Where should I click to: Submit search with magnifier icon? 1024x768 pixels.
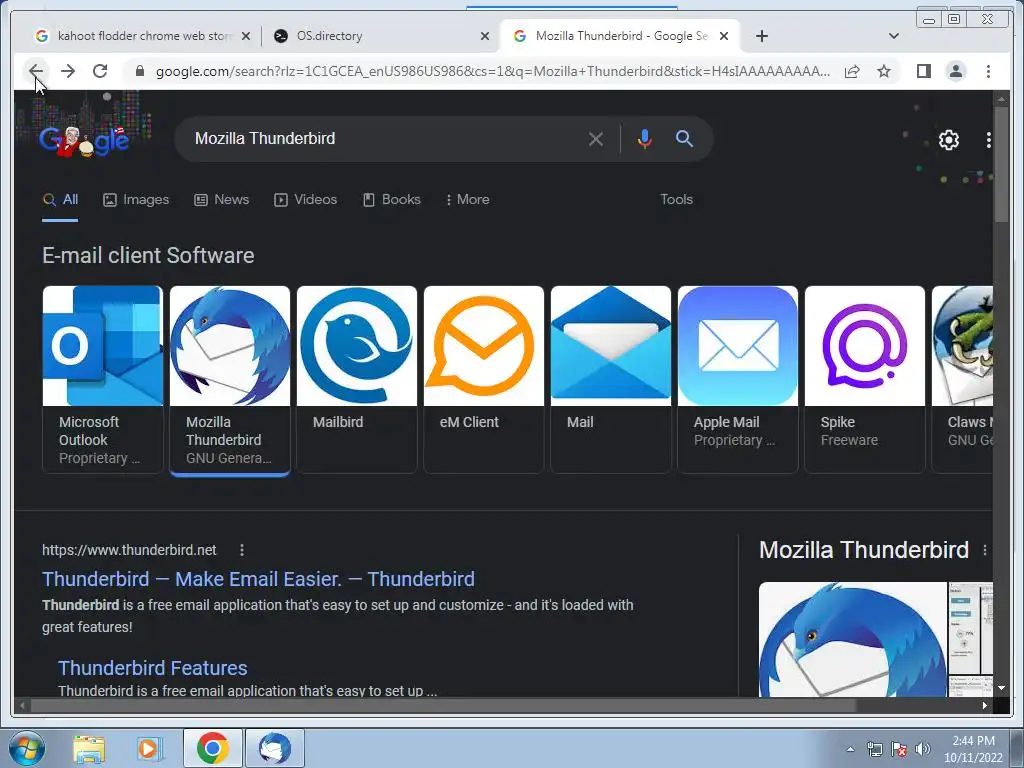[684, 138]
